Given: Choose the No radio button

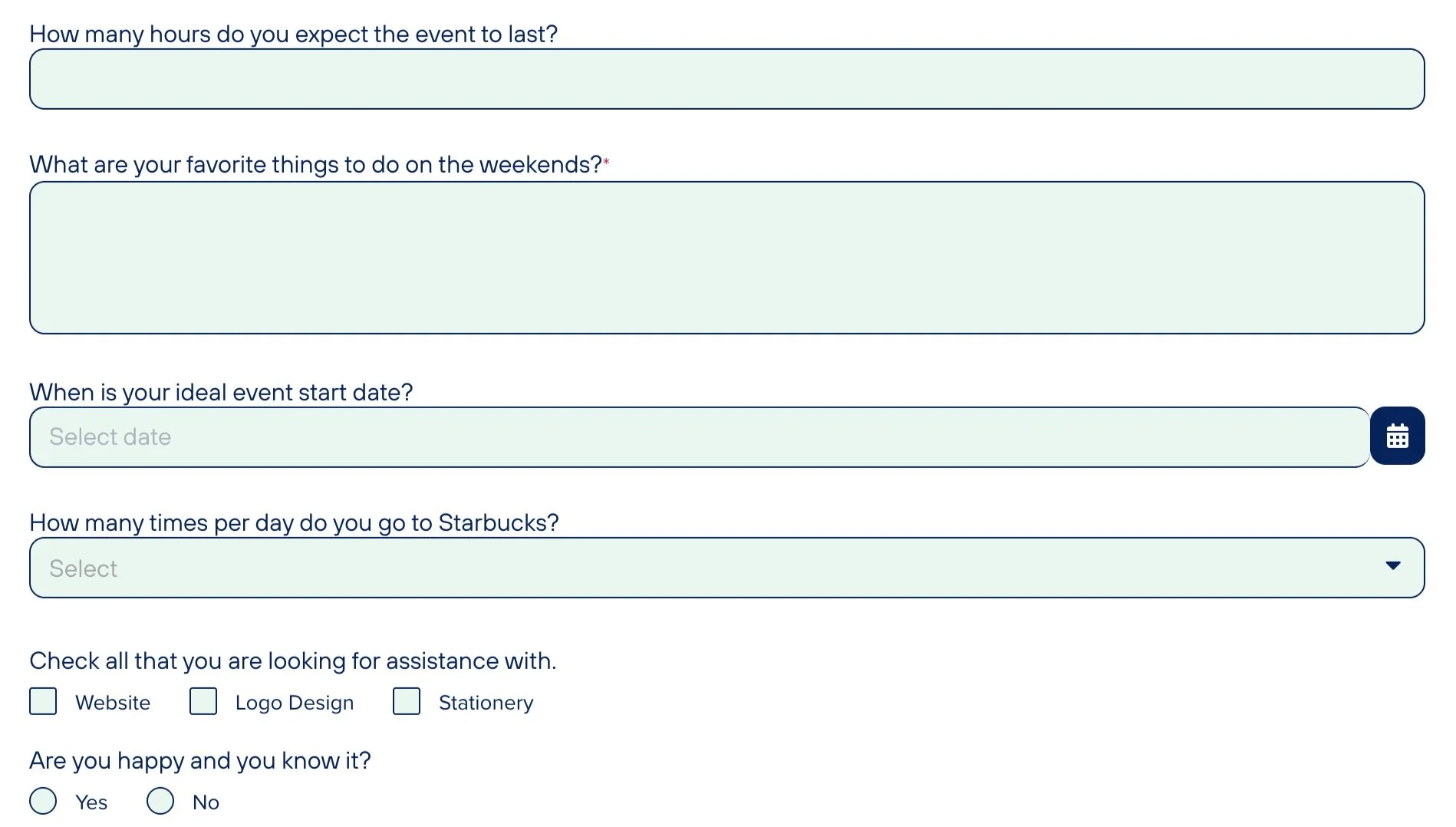Looking at the screenshot, I should pos(160,801).
